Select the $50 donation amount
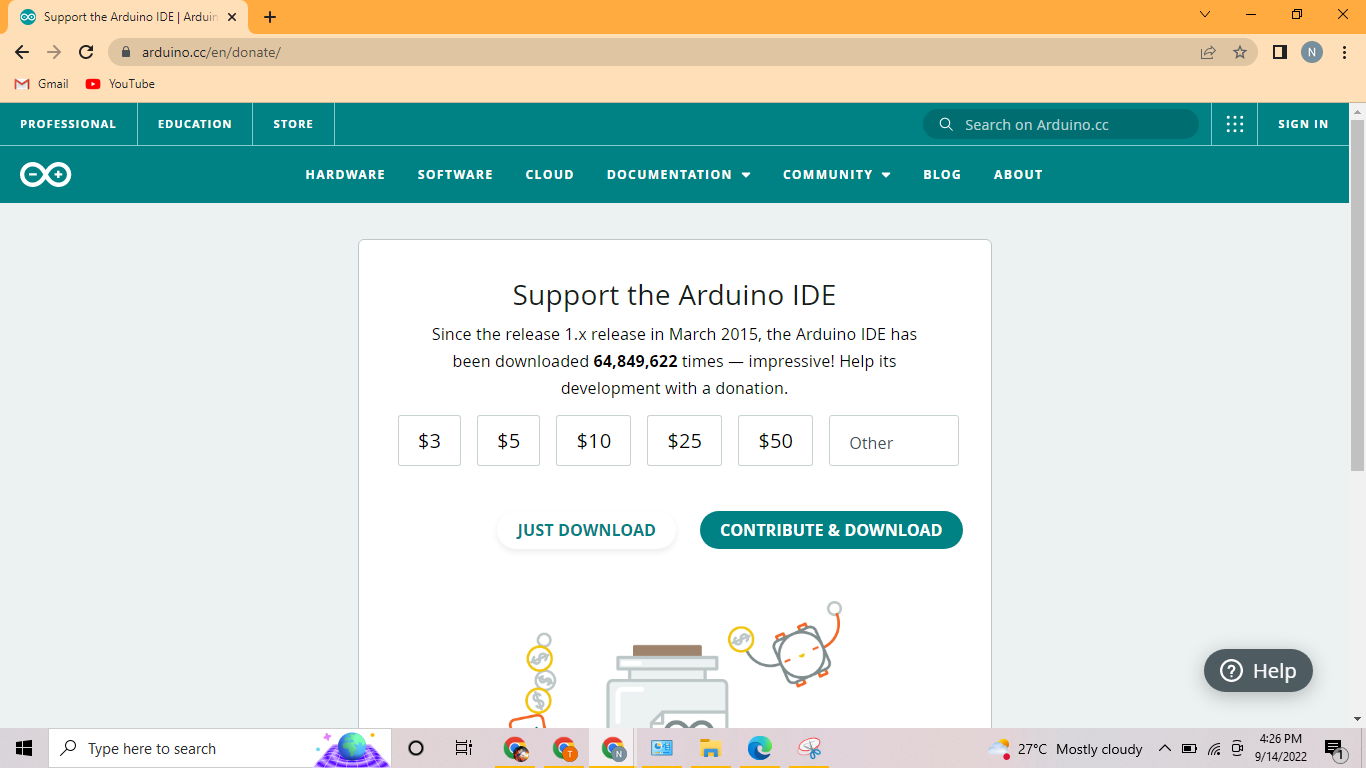This screenshot has width=1366, height=768. 775,441
